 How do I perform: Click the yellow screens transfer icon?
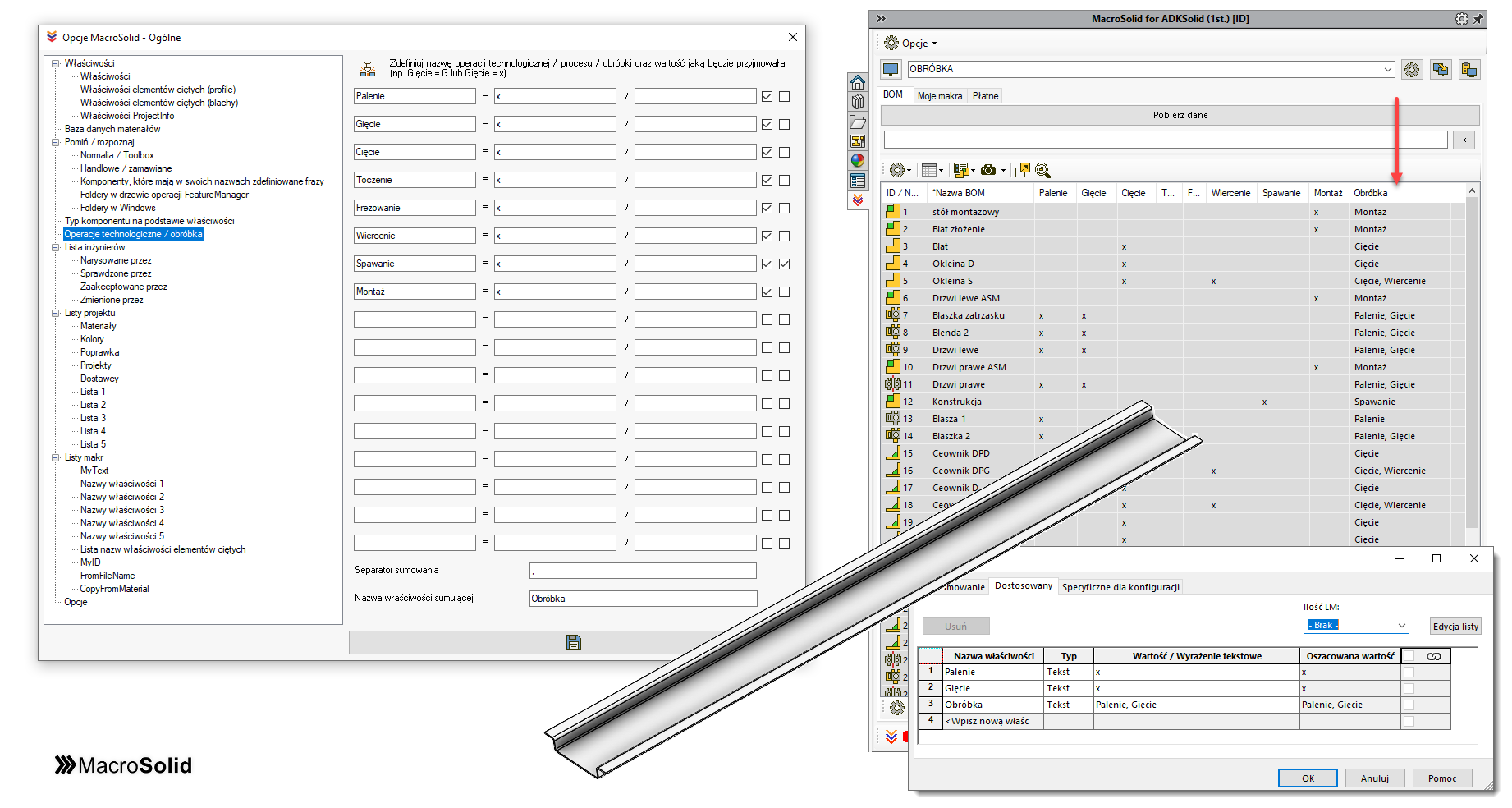1441,70
